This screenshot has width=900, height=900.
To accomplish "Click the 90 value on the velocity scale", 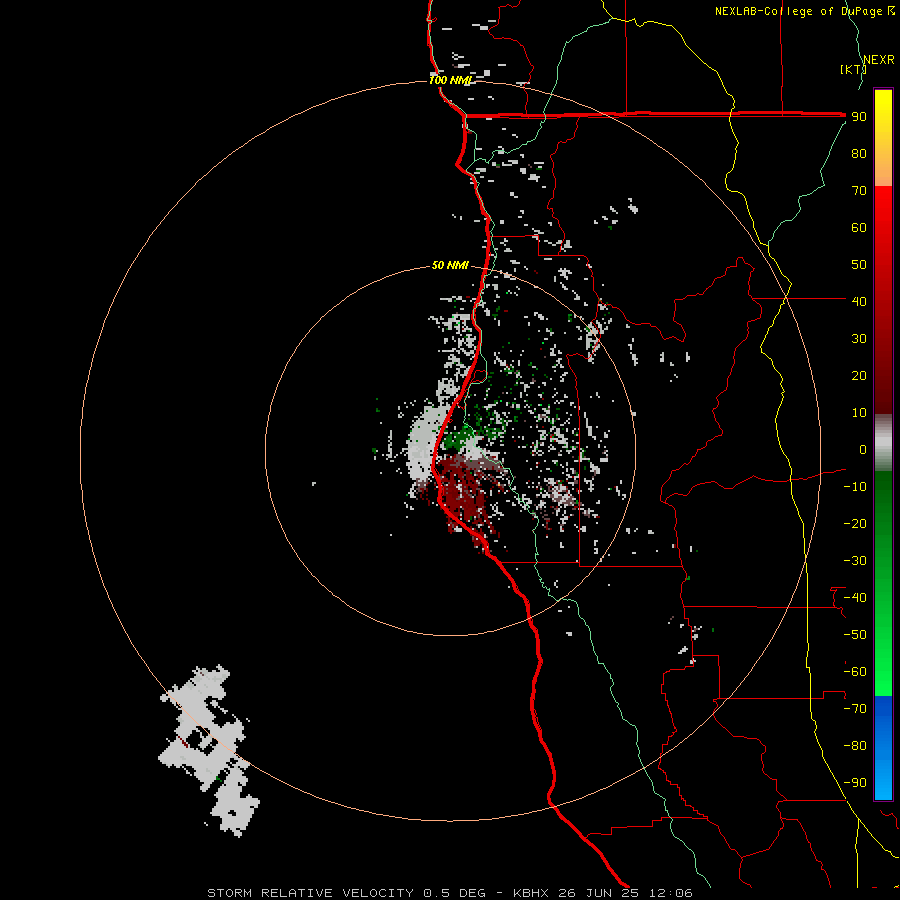I will pos(859,117).
